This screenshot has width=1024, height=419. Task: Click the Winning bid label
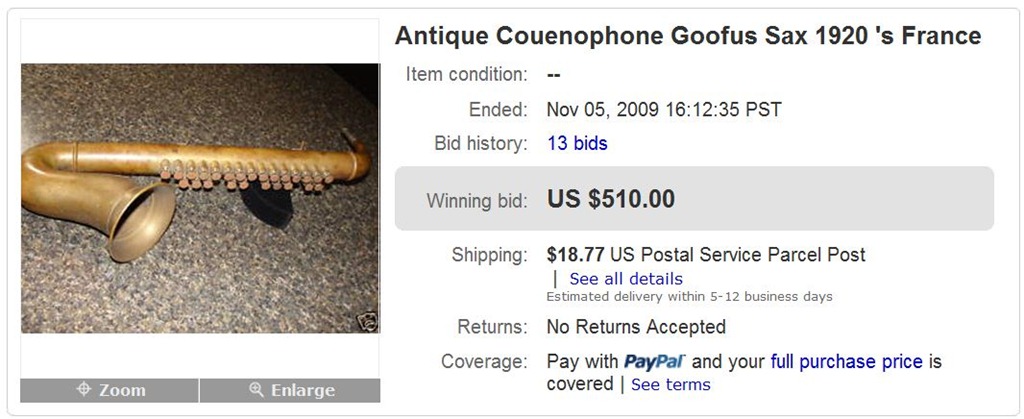[476, 200]
